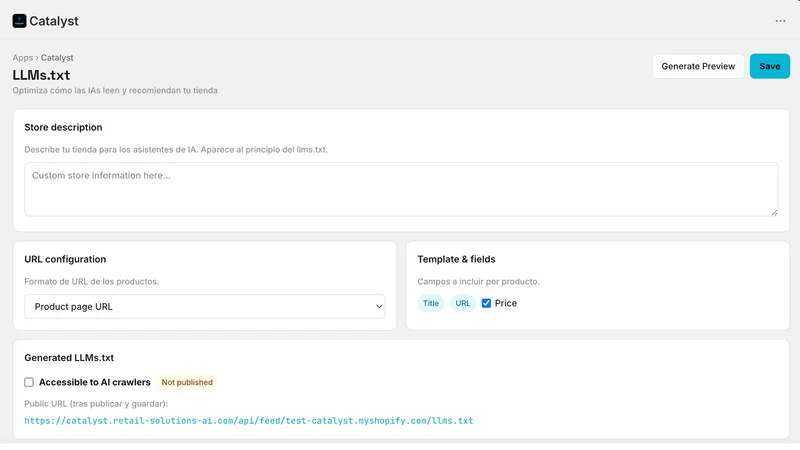Screen dimensions: 800x450
Task: Click 'Campos a incluir por producto.' text
Action: click(478, 281)
